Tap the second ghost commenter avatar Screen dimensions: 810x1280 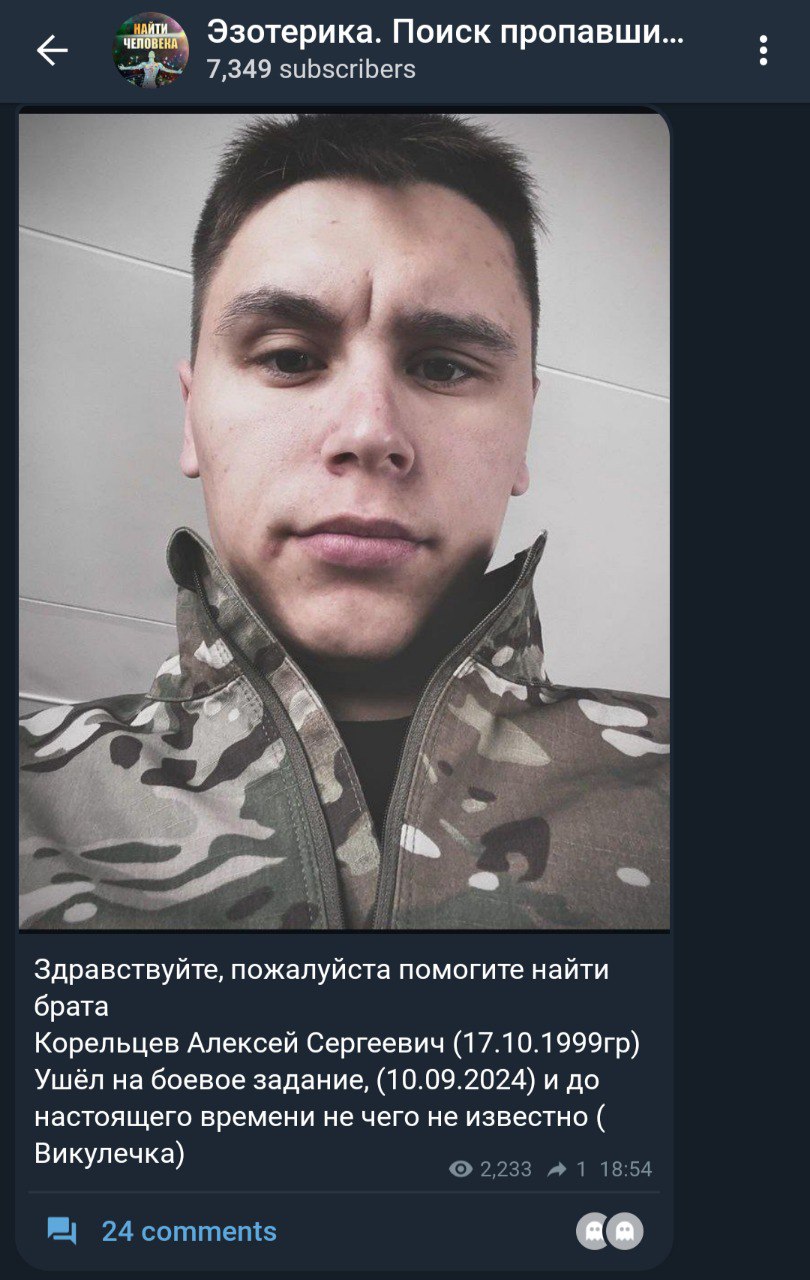tap(626, 1231)
